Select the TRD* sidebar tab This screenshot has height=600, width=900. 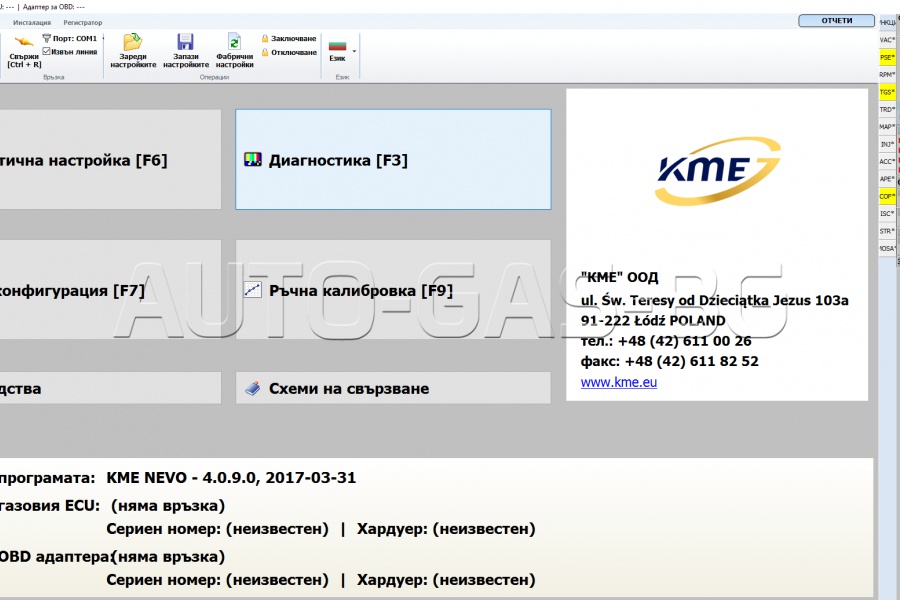click(887, 109)
